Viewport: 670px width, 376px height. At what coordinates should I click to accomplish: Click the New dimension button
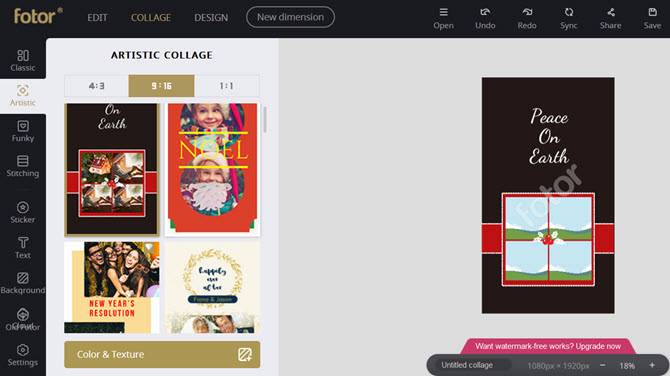click(290, 17)
